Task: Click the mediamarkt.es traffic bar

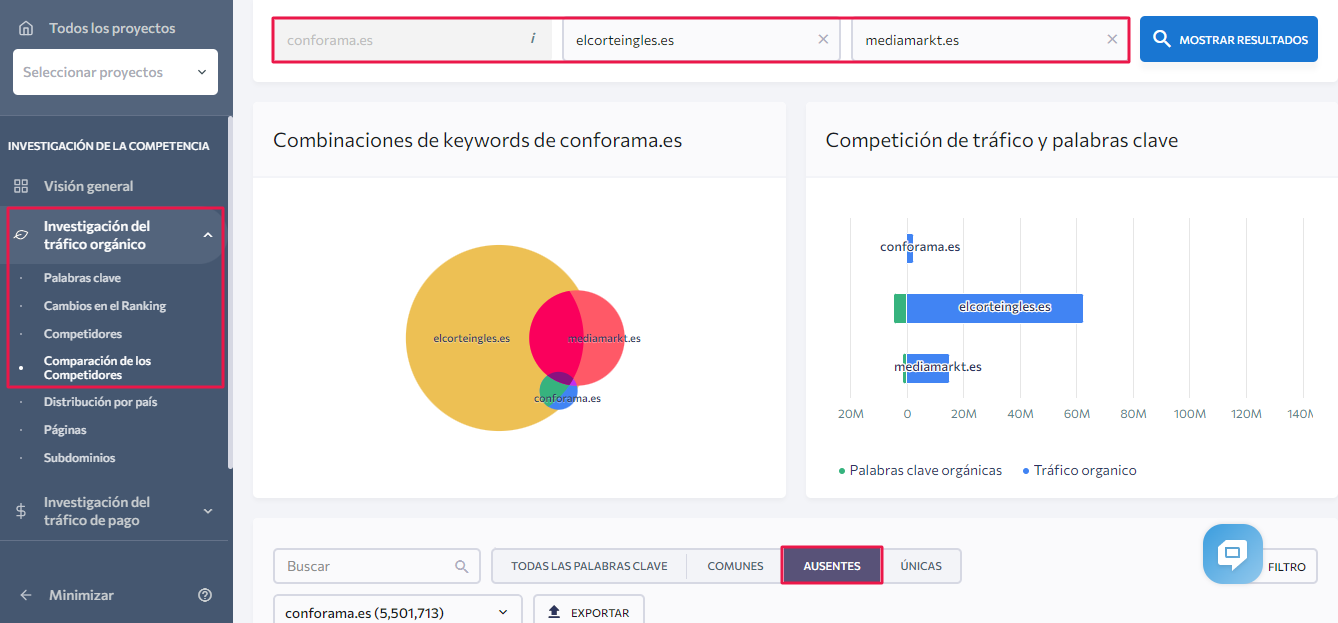Action: pyautogui.click(x=928, y=368)
